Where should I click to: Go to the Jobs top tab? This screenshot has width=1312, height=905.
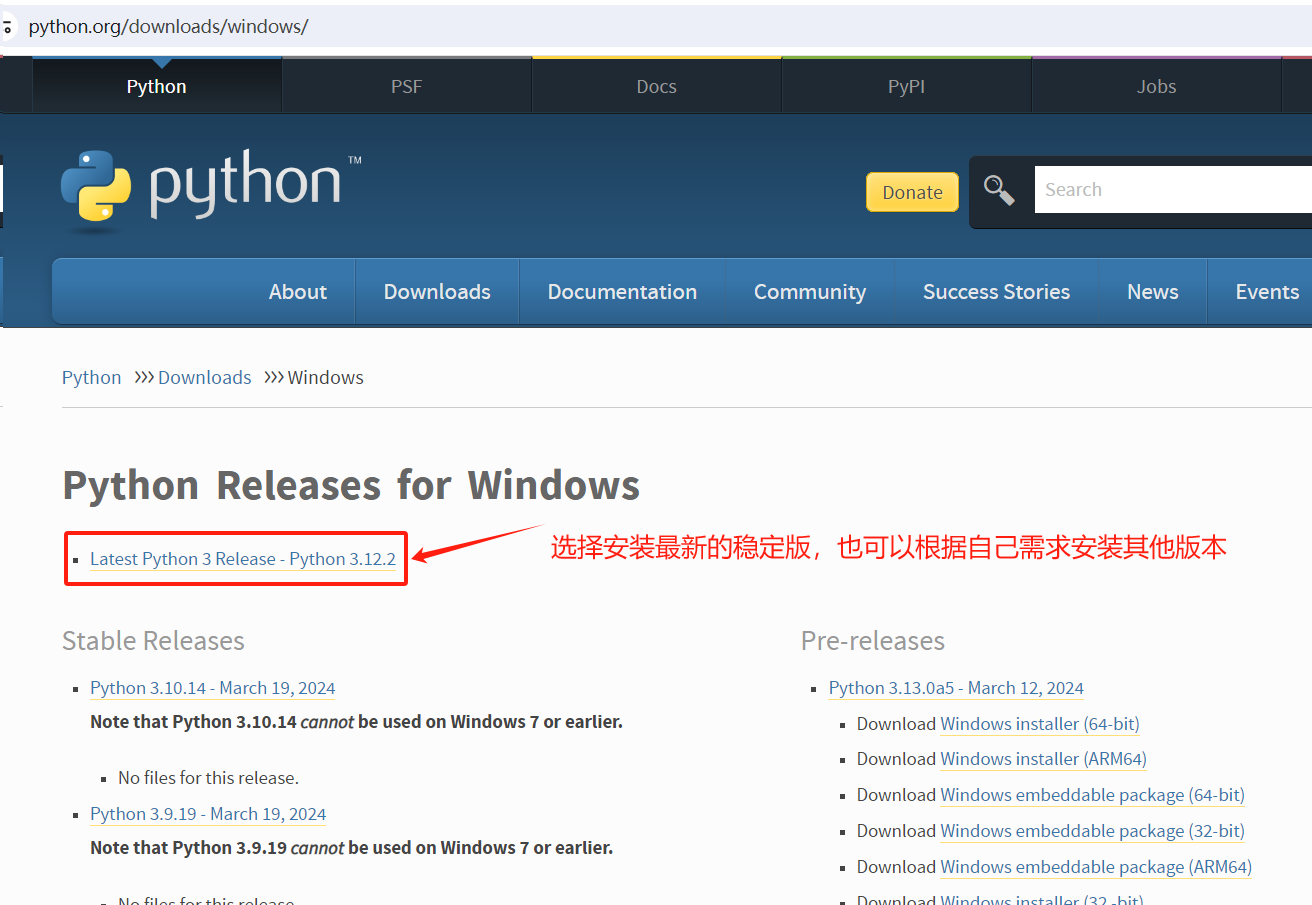[1156, 86]
